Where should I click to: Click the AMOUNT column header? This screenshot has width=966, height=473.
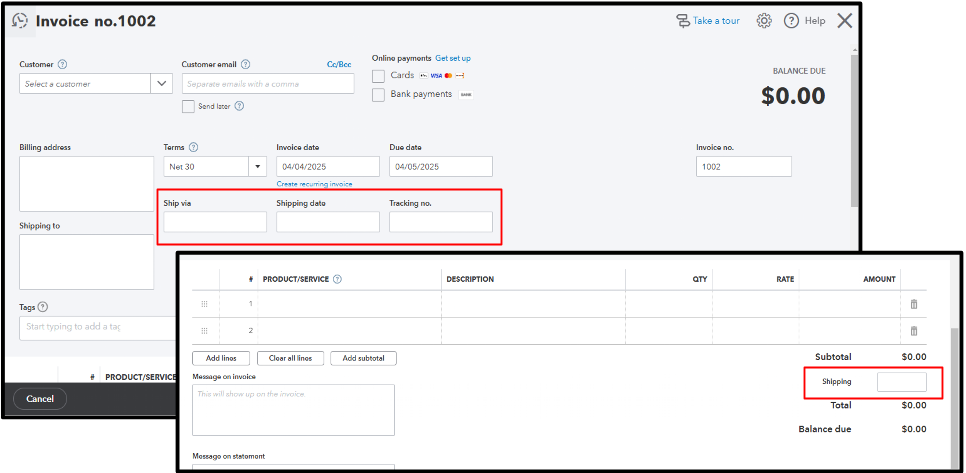click(x=879, y=279)
